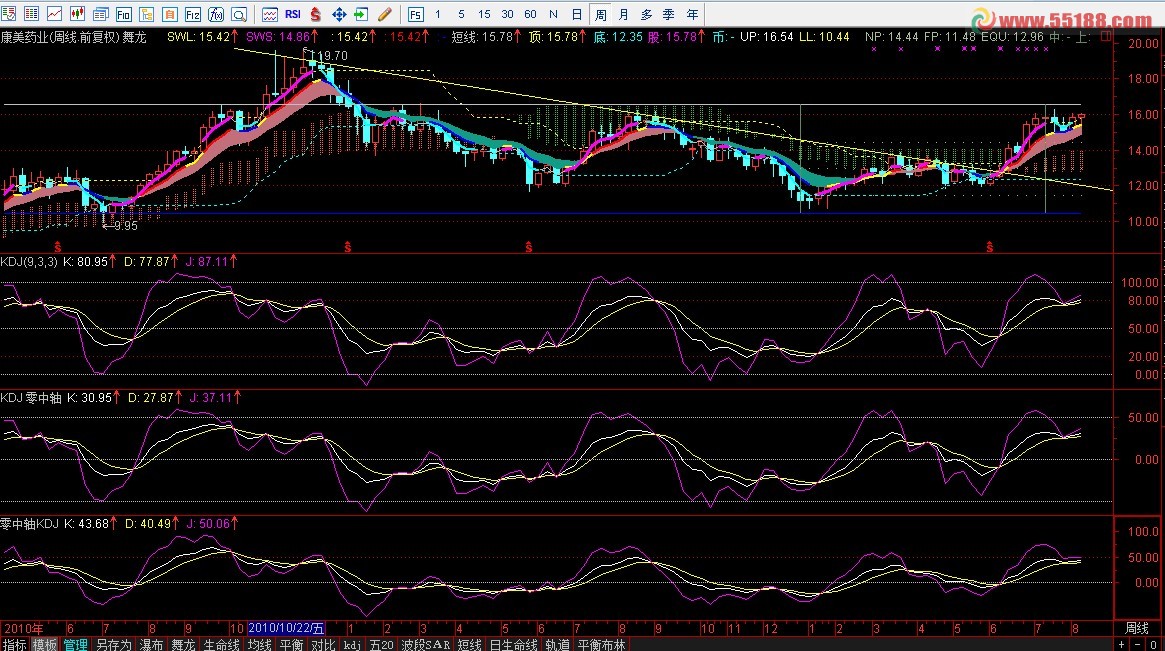Viewport: 1165px width, 651px height.
Task: Select the 对比 comparison tab
Action: (323, 644)
